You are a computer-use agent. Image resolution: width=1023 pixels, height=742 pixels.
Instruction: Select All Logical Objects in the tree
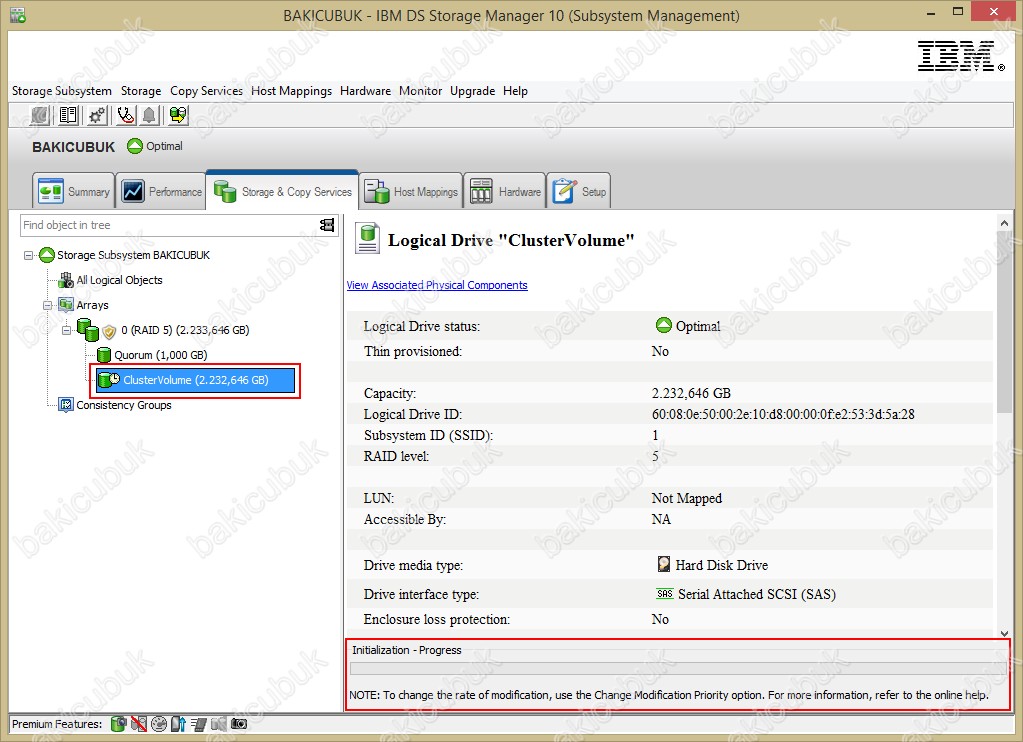click(x=119, y=280)
